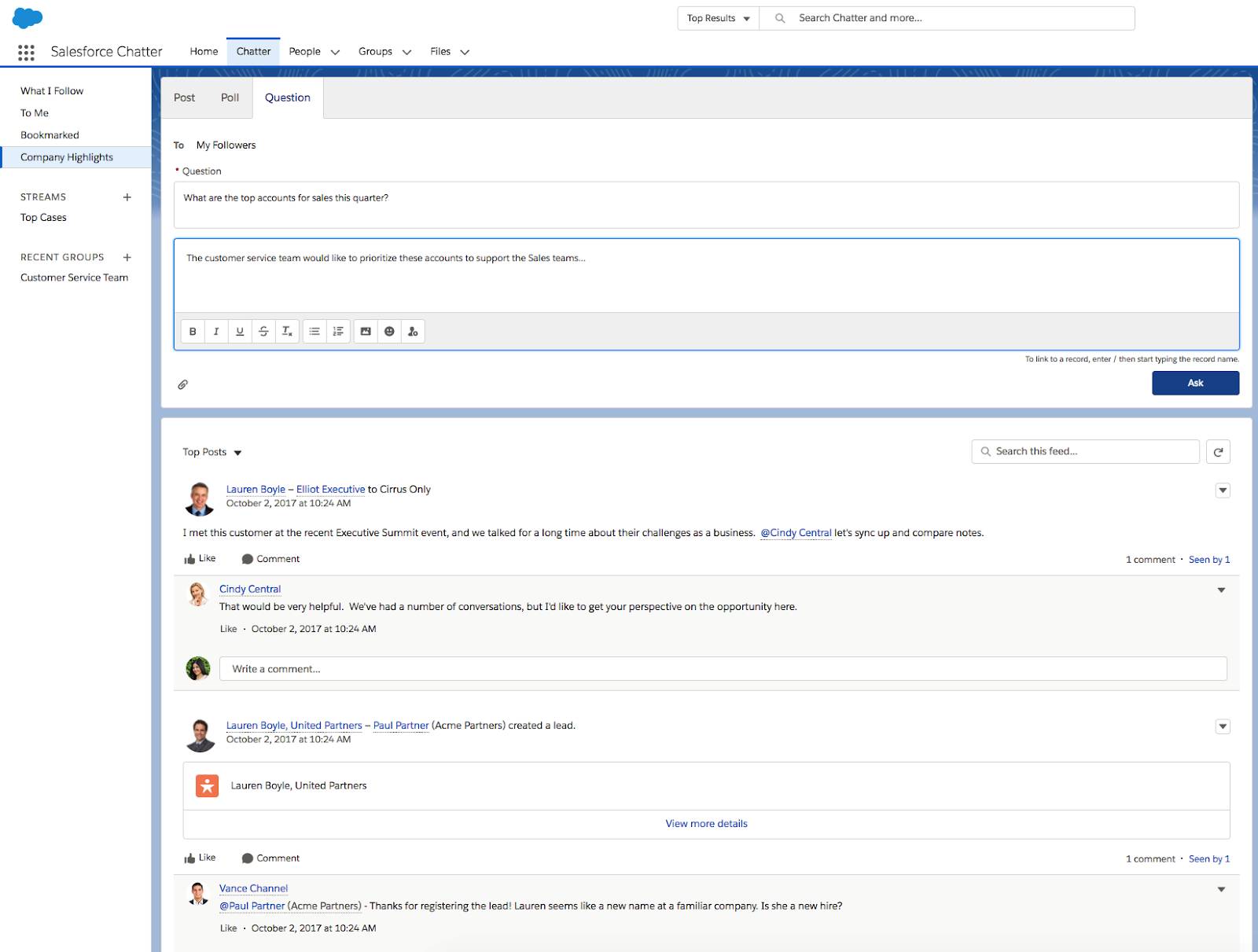Open the Top Results search scope dropdown
This screenshot has height=952, width=1258.
[719, 18]
